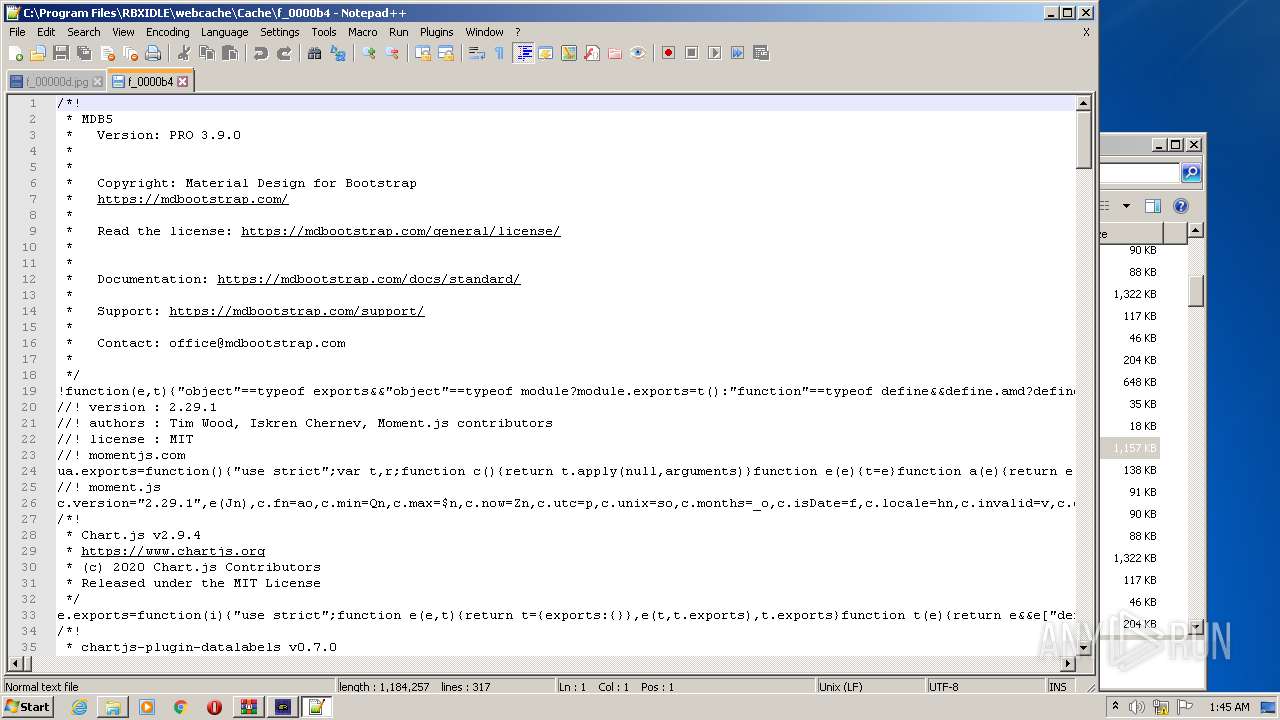Click the Explorer window help icon
1280x720 pixels.
point(1181,206)
